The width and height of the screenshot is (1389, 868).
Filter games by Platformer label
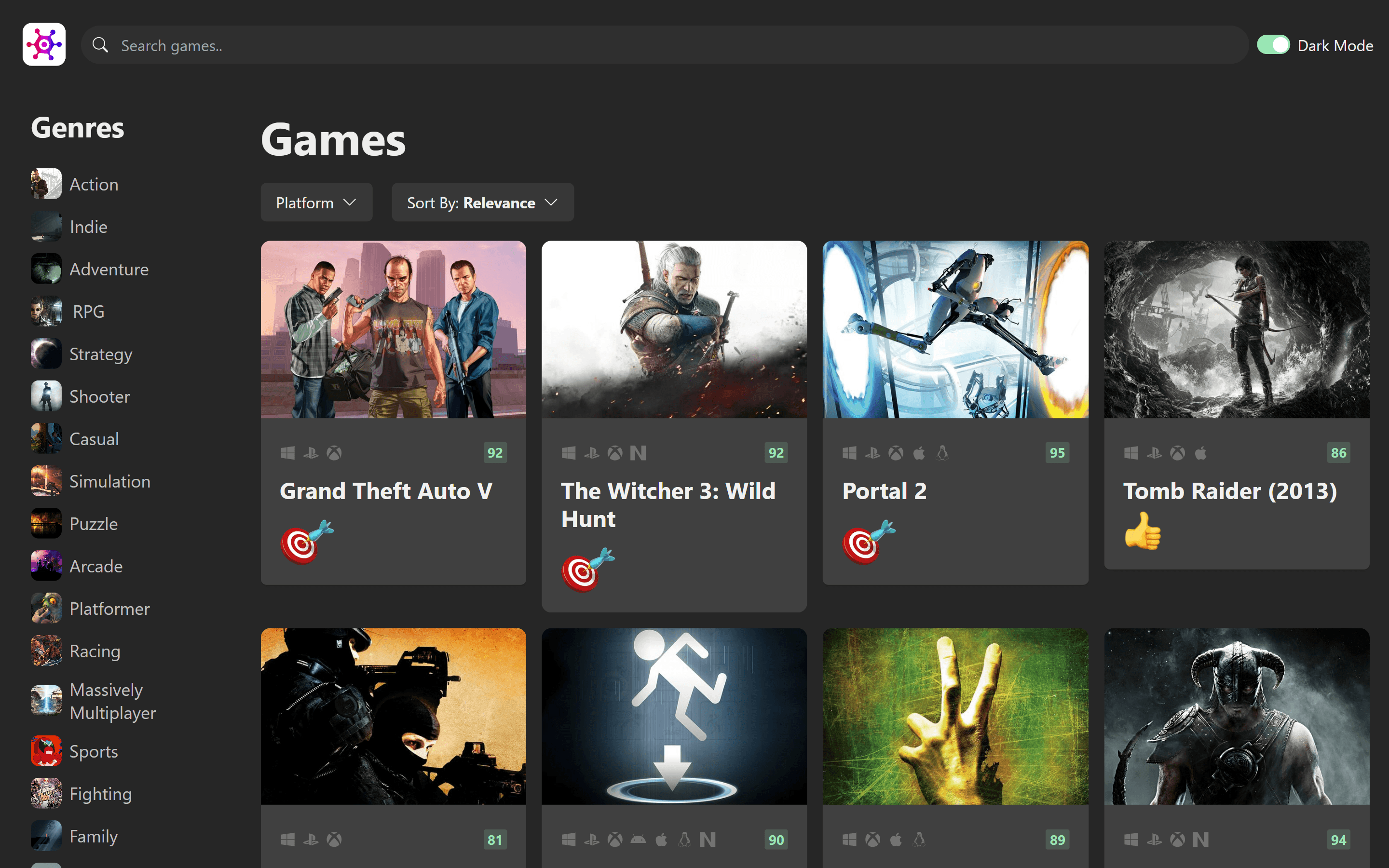coord(109,609)
